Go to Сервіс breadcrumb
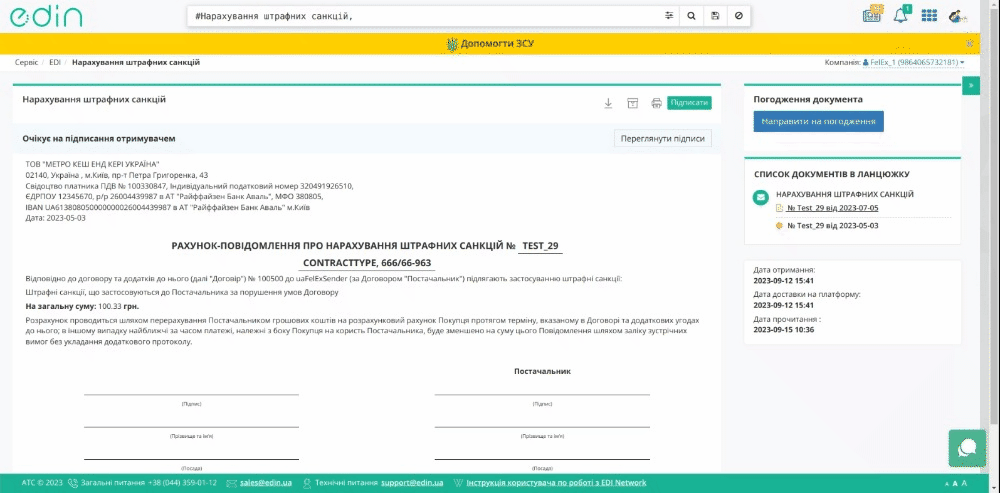The height and width of the screenshot is (493, 1000). coord(26,63)
